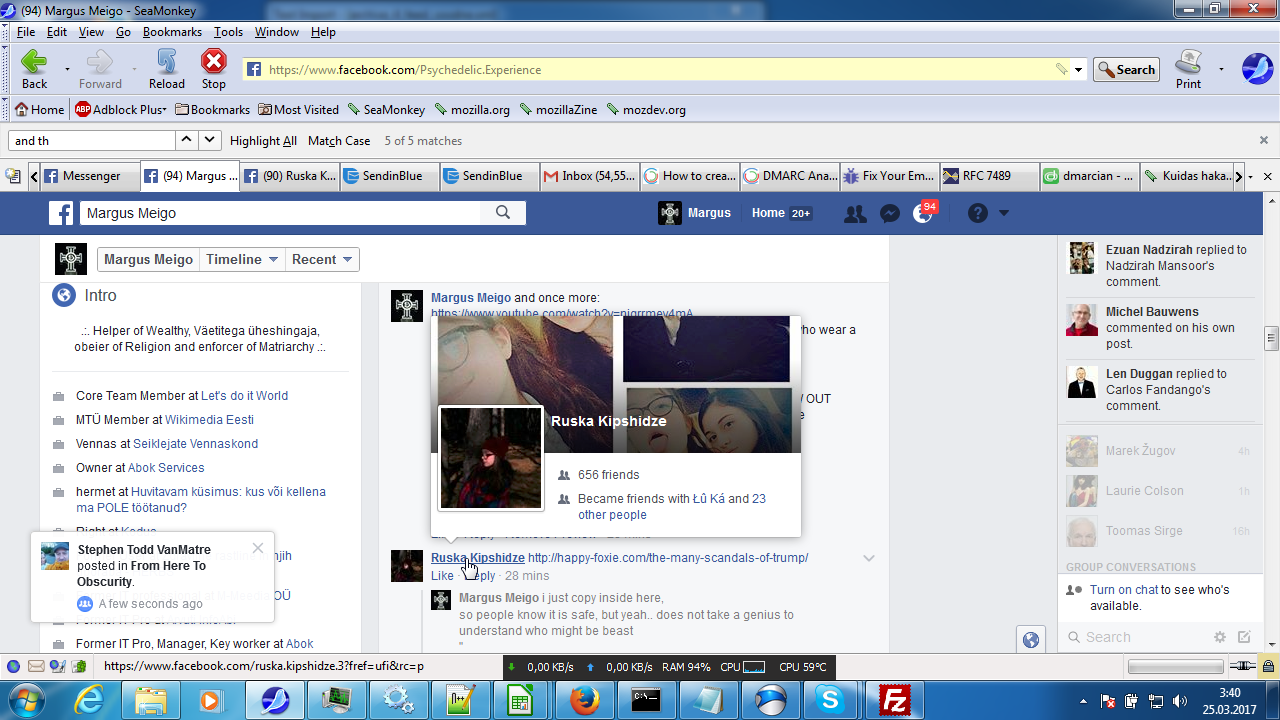Click the Search button beside URL bar
This screenshot has width=1280, height=720.
1126,70
